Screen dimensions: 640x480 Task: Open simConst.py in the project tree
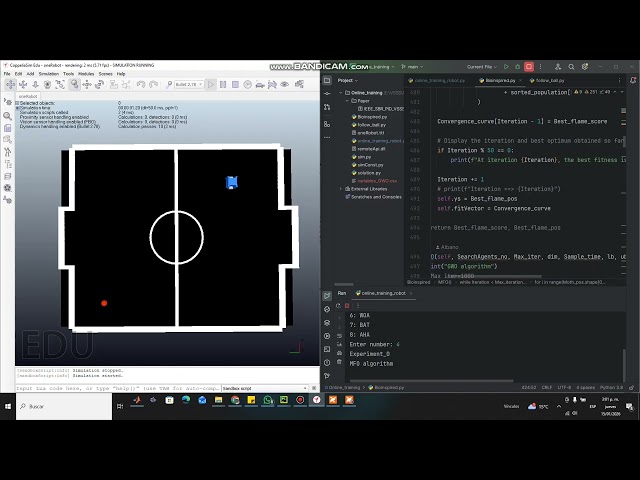(x=367, y=164)
